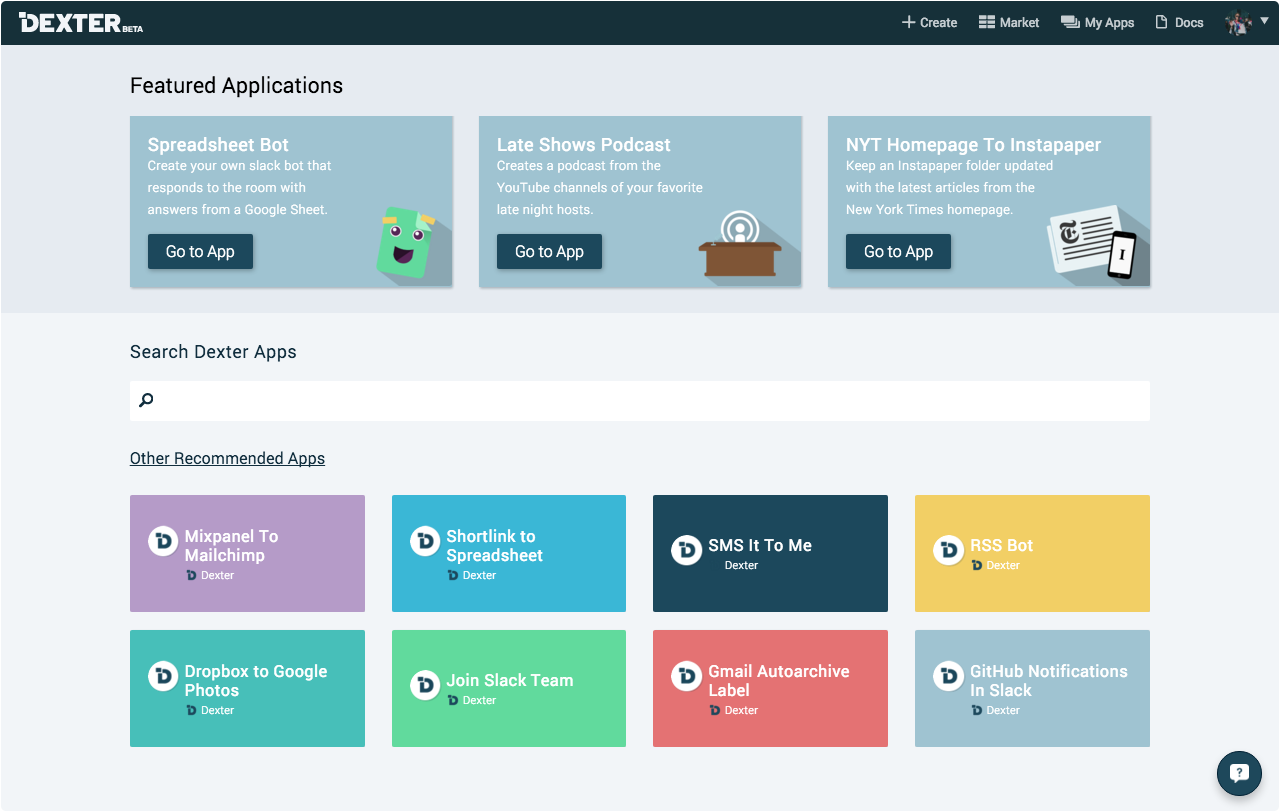
Task: Click the search magnifier icon
Action: coord(146,401)
